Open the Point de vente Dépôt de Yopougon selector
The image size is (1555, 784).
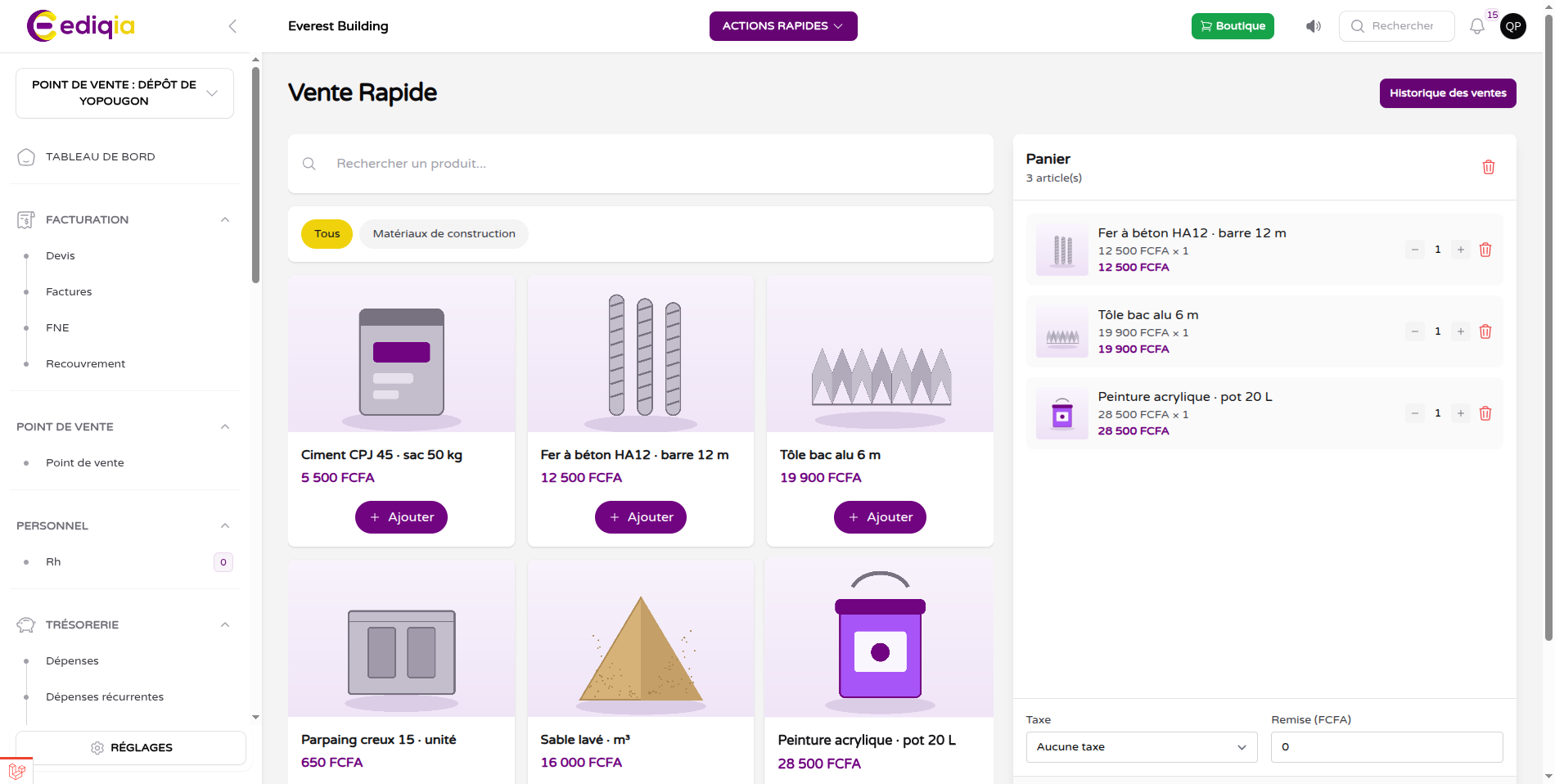tap(124, 93)
